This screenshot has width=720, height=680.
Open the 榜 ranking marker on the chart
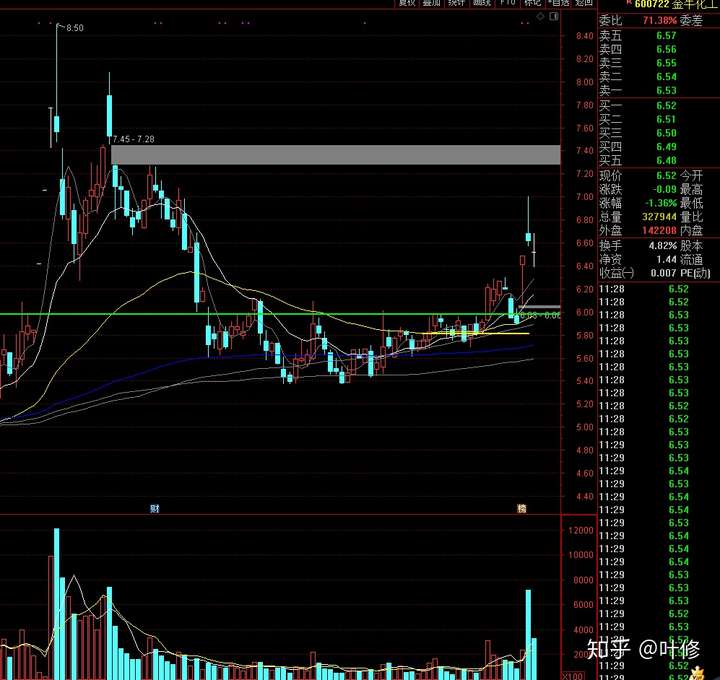click(x=522, y=508)
